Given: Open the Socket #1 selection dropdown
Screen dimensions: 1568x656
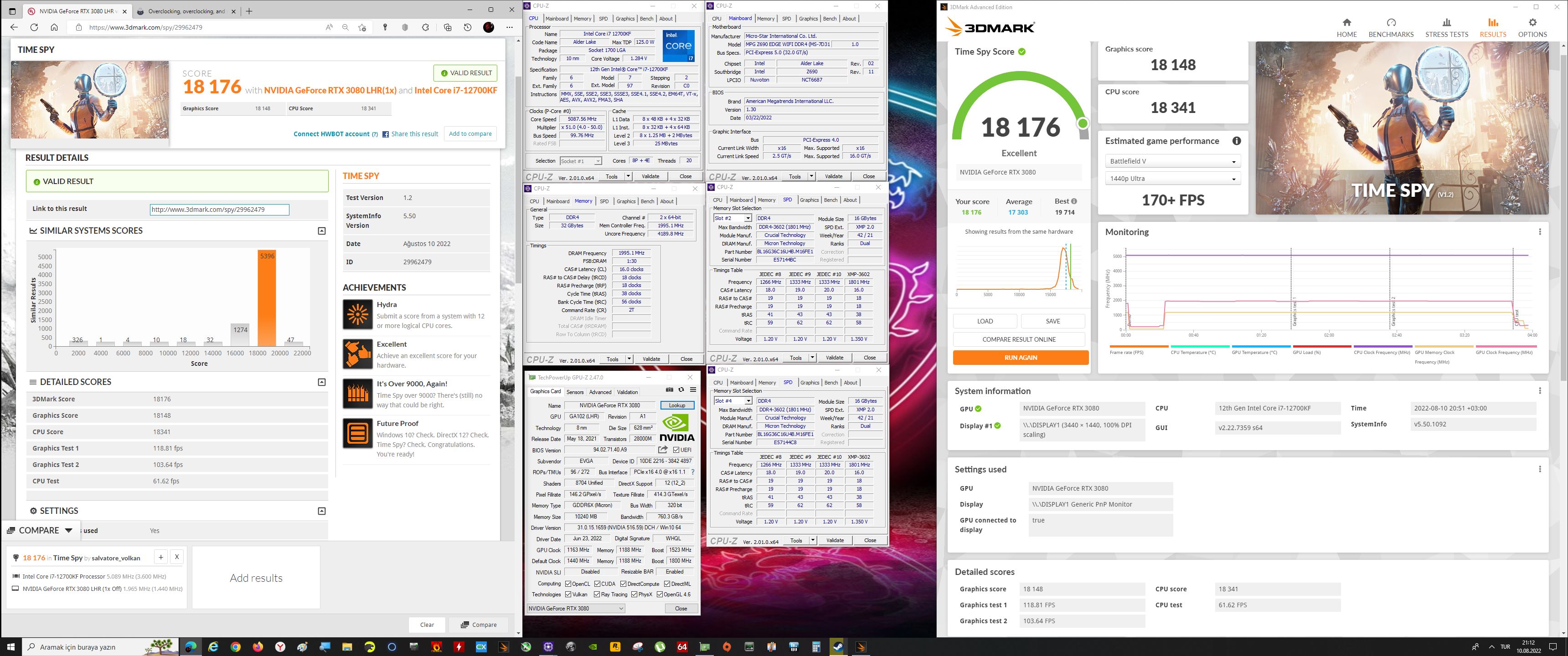Looking at the screenshot, I should click(x=581, y=161).
